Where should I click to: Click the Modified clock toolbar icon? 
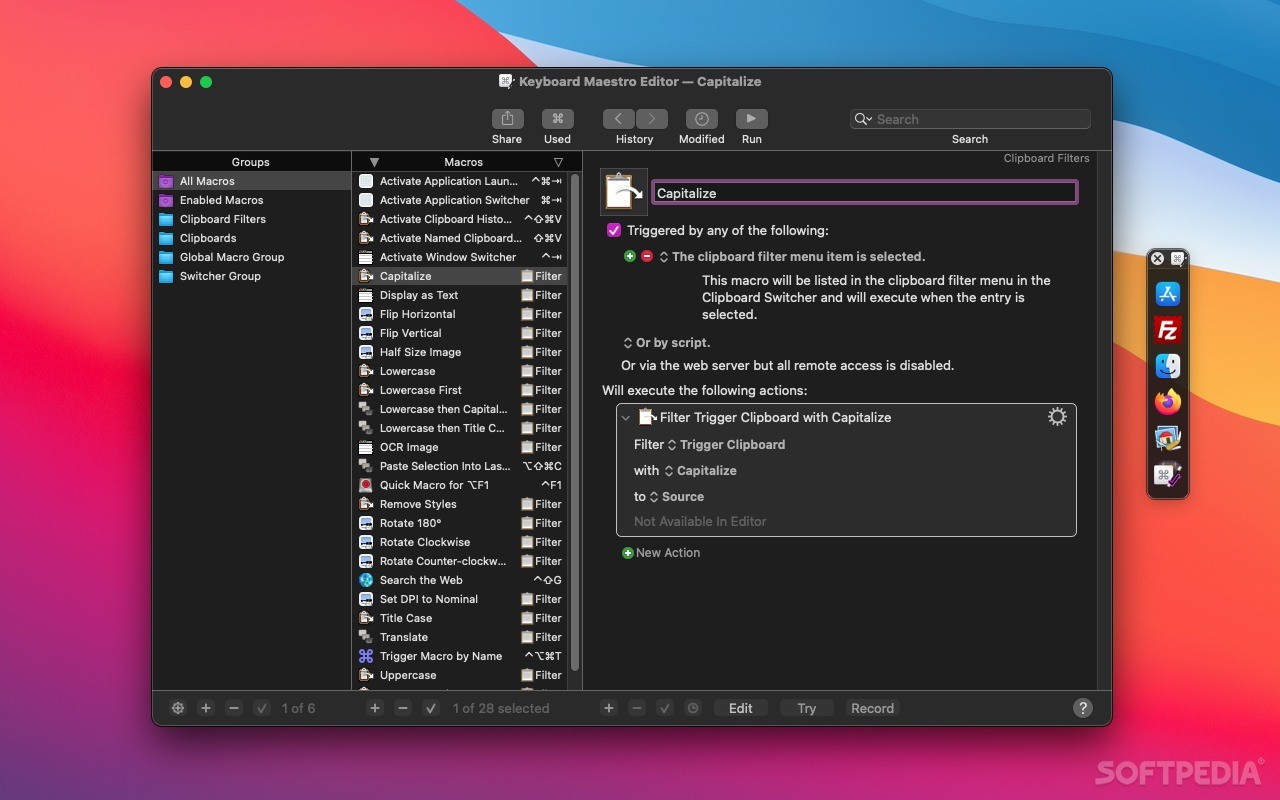(701, 118)
